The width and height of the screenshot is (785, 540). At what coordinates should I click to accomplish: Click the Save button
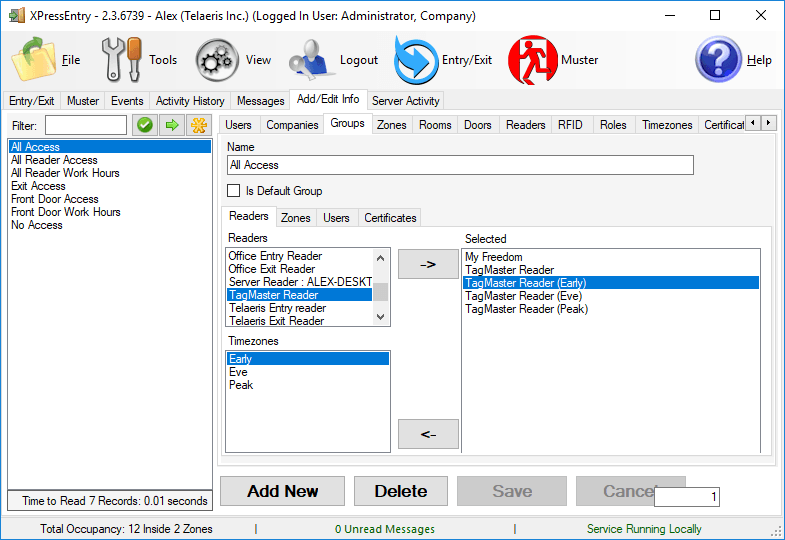pos(512,491)
